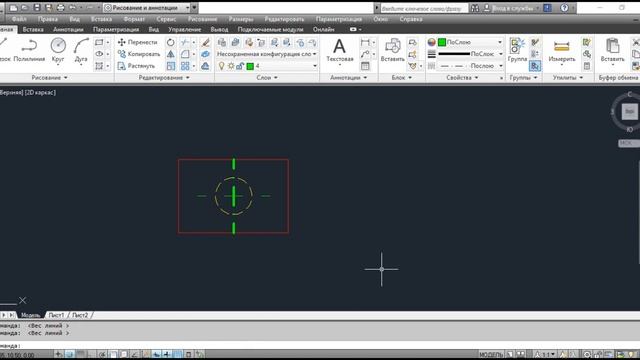
Task: Select the Polyline (Полилиния) tool
Action: tap(29, 51)
